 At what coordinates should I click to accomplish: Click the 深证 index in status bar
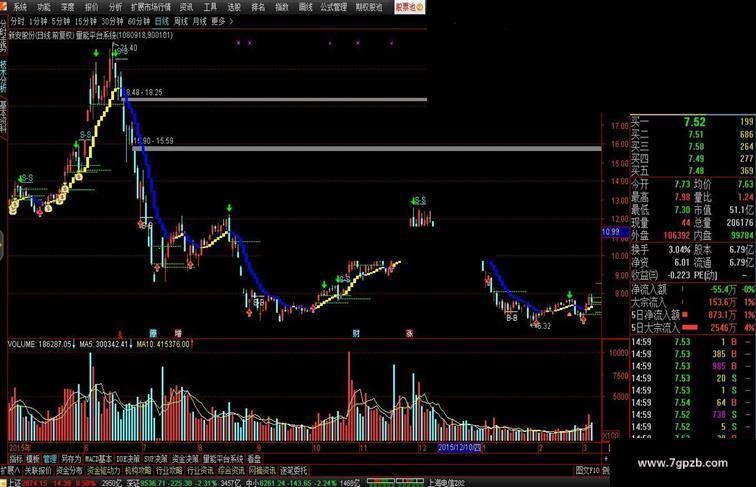172,483
